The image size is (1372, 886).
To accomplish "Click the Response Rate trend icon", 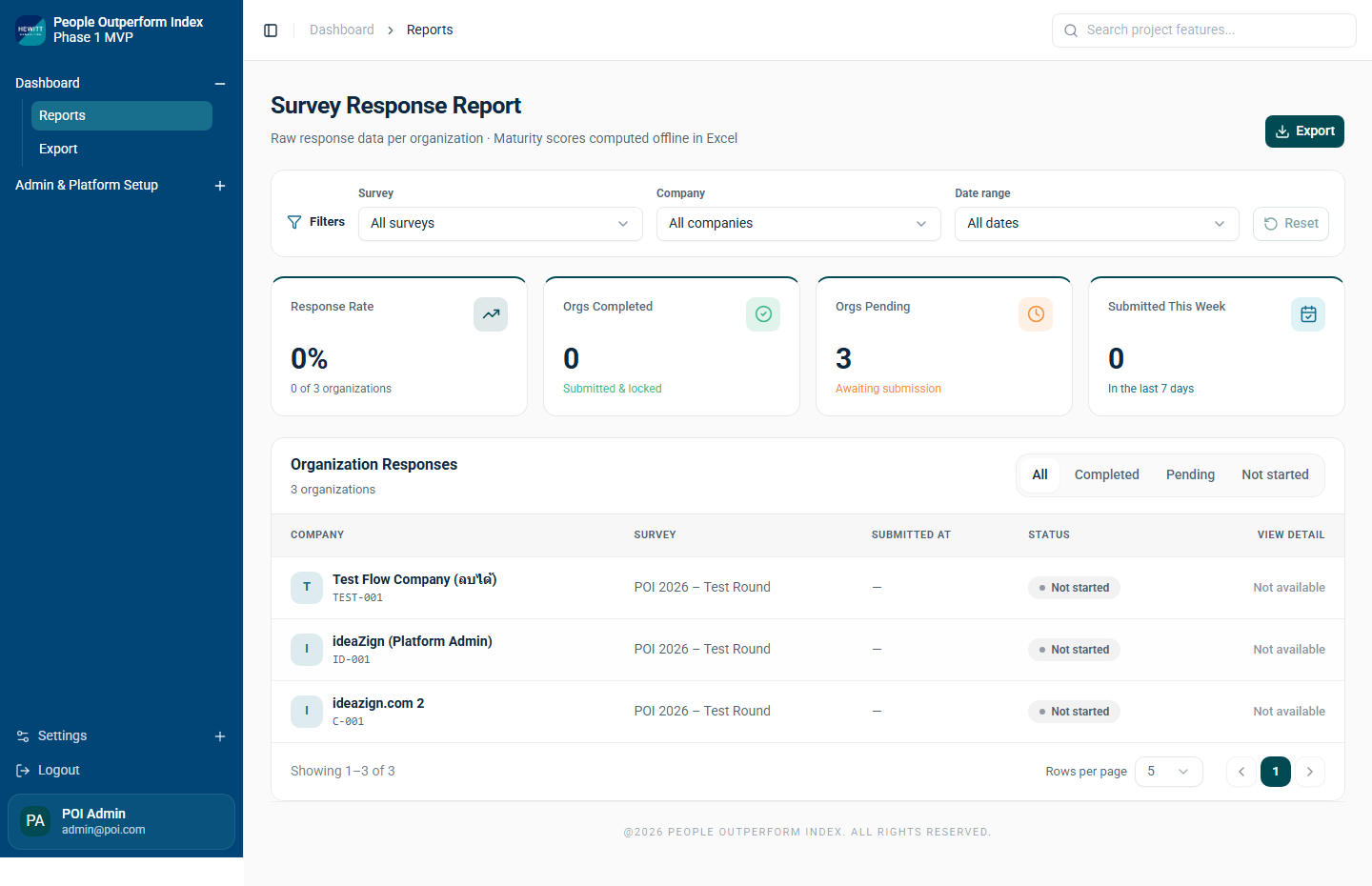I will point(491,314).
